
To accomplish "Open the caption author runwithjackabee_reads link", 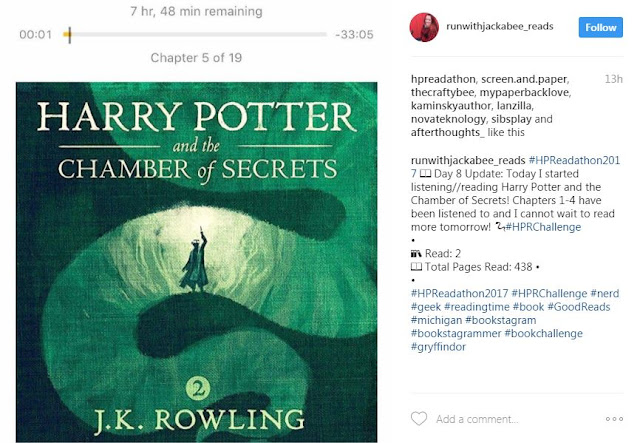I will [468, 160].
